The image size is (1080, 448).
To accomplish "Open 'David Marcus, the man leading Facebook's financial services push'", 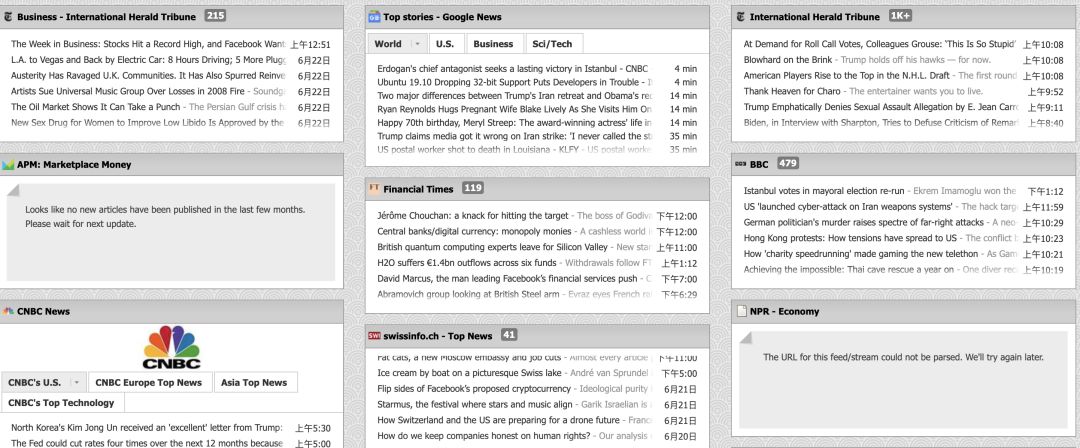I will click(x=508, y=278).
